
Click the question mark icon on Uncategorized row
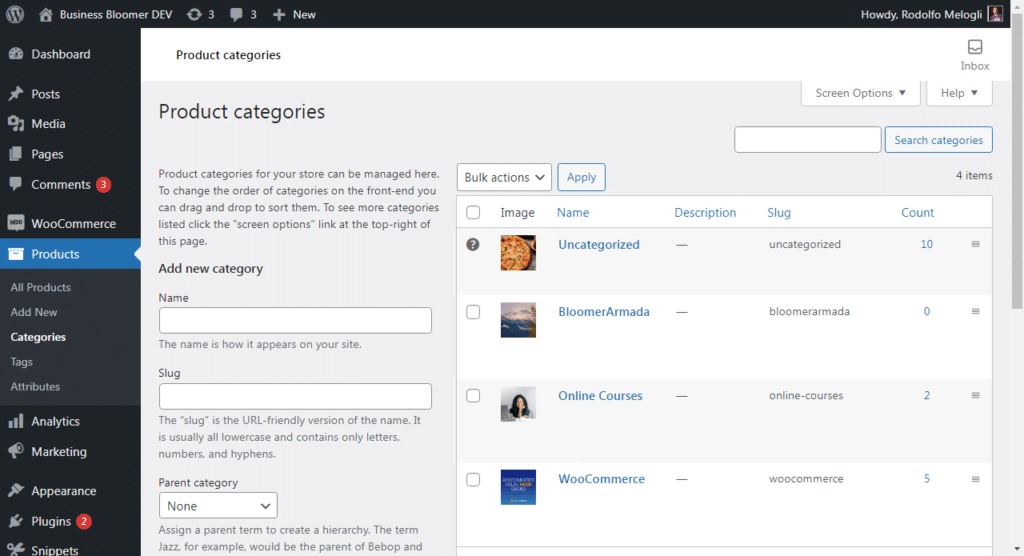pyautogui.click(x=473, y=244)
